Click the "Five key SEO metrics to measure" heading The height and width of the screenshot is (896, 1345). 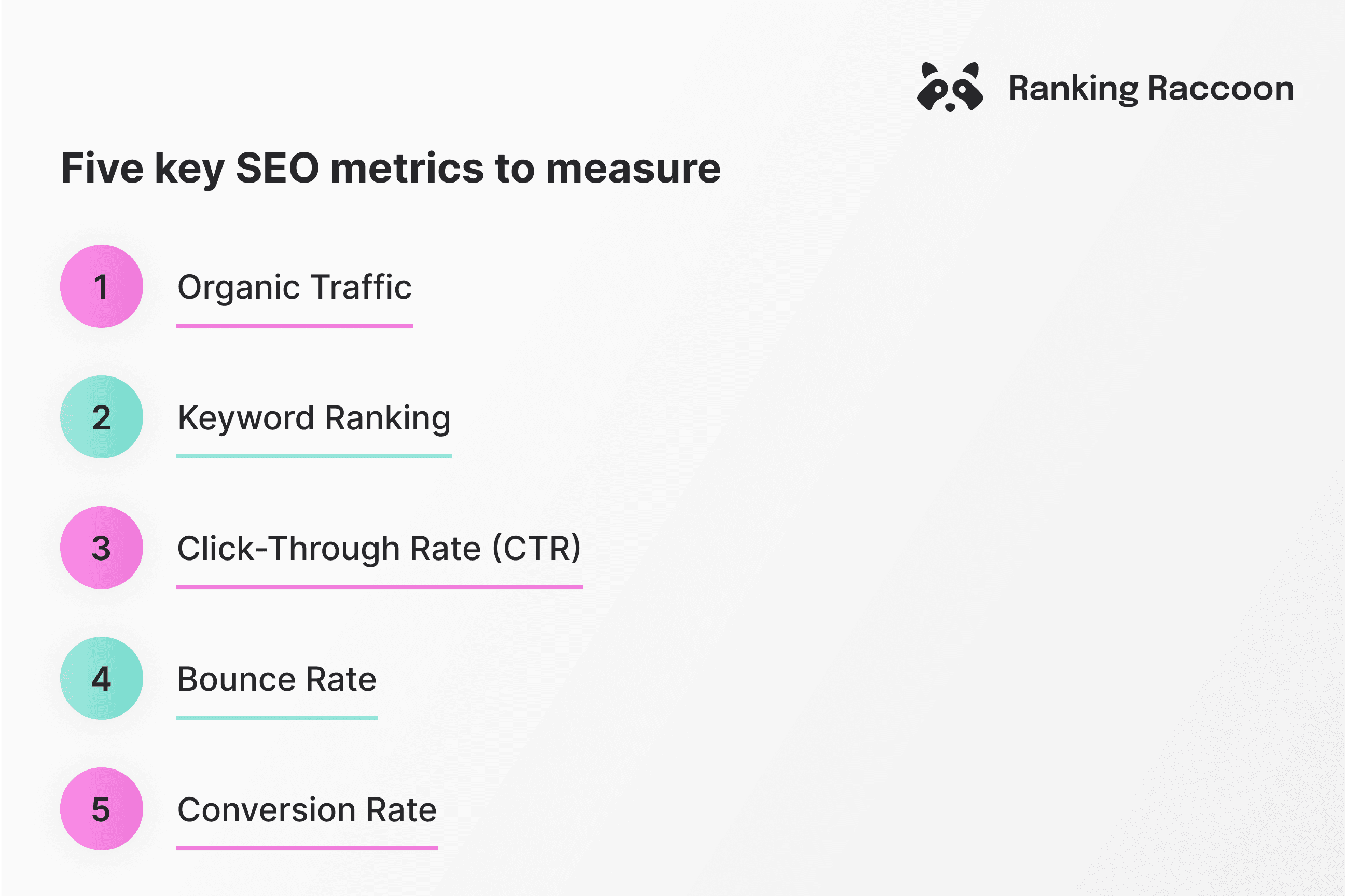pyautogui.click(x=391, y=168)
